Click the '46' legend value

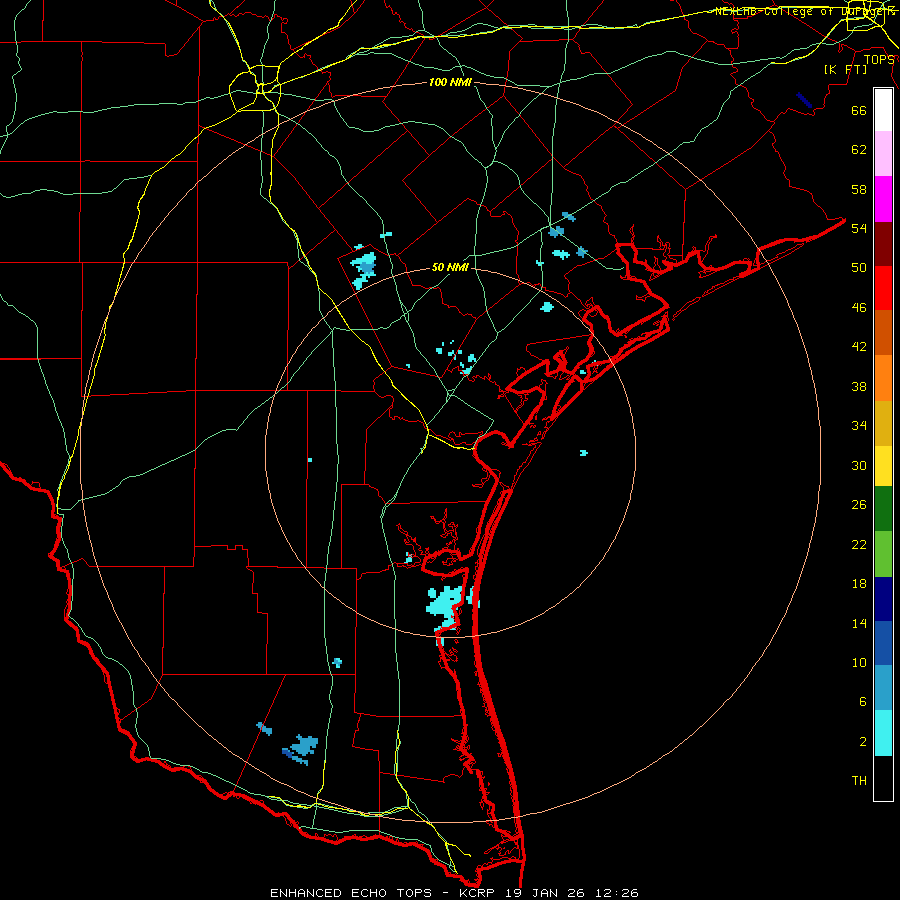point(859,308)
